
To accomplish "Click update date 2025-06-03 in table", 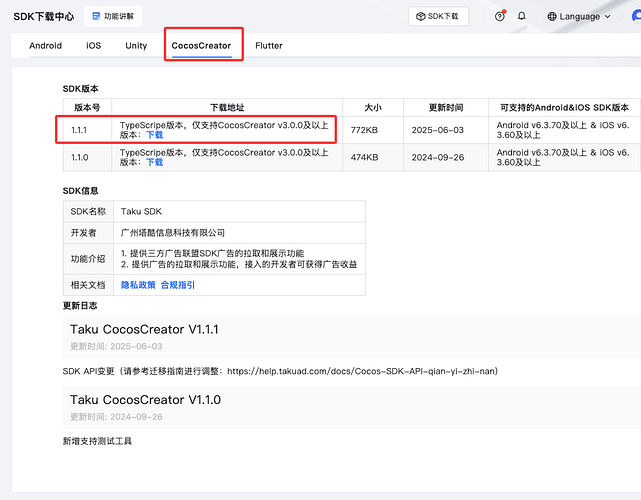I will [438, 130].
